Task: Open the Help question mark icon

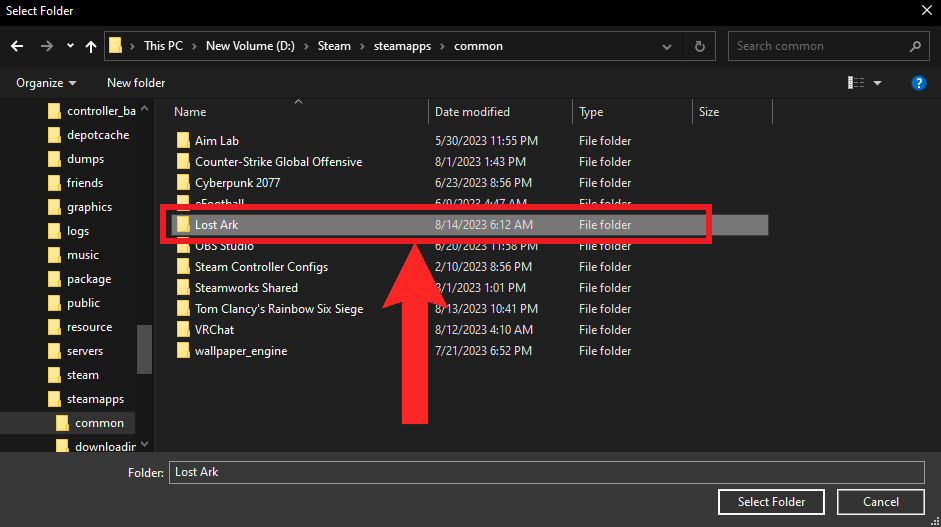Action: click(918, 83)
